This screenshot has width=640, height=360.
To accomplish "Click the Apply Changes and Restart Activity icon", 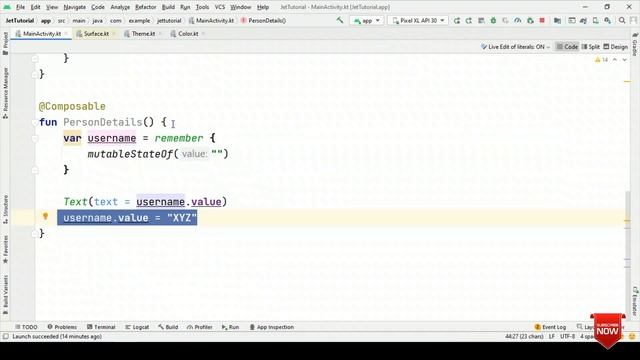I will tap(469, 20).
